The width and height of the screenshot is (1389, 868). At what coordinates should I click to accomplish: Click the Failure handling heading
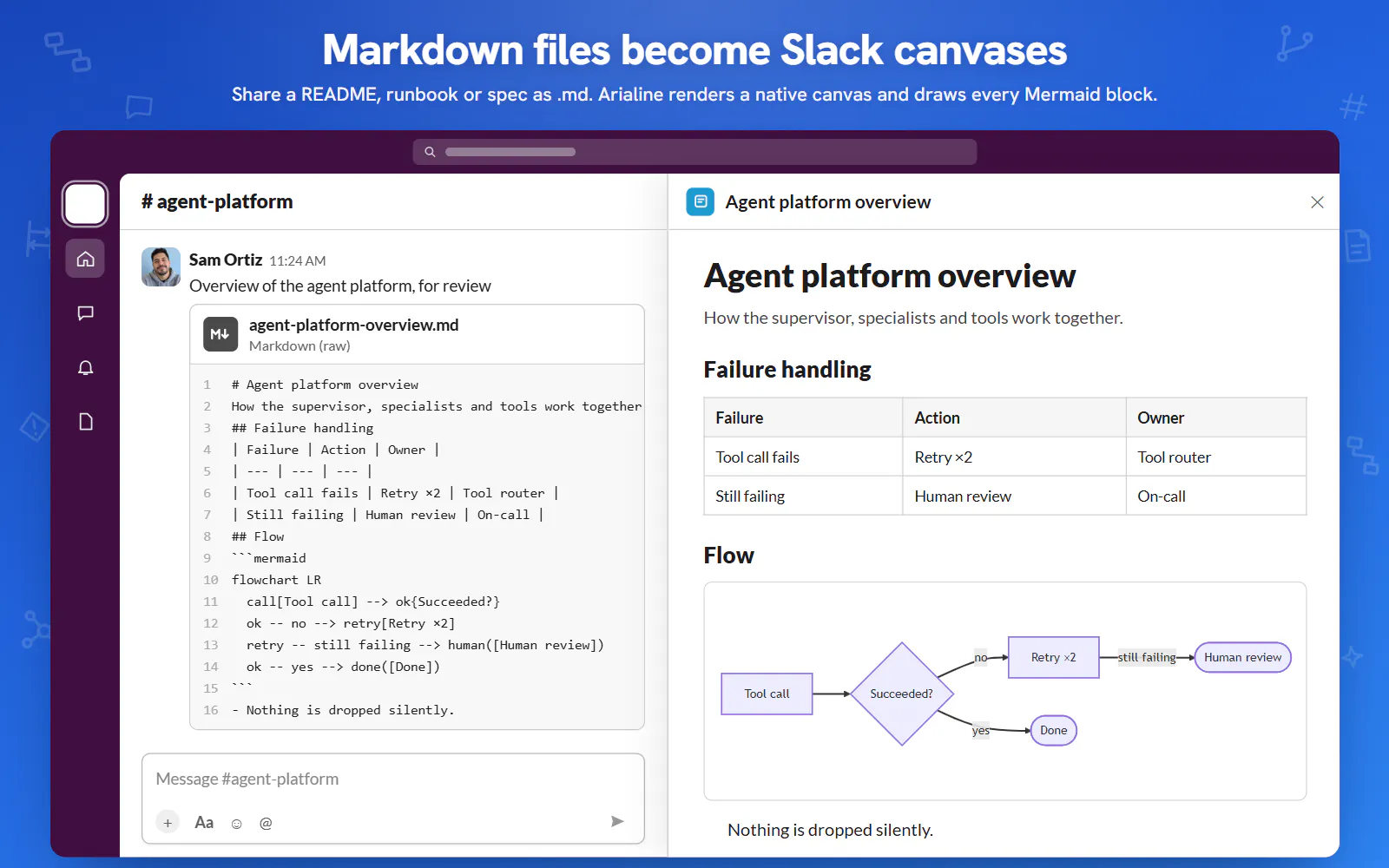(787, 370)
